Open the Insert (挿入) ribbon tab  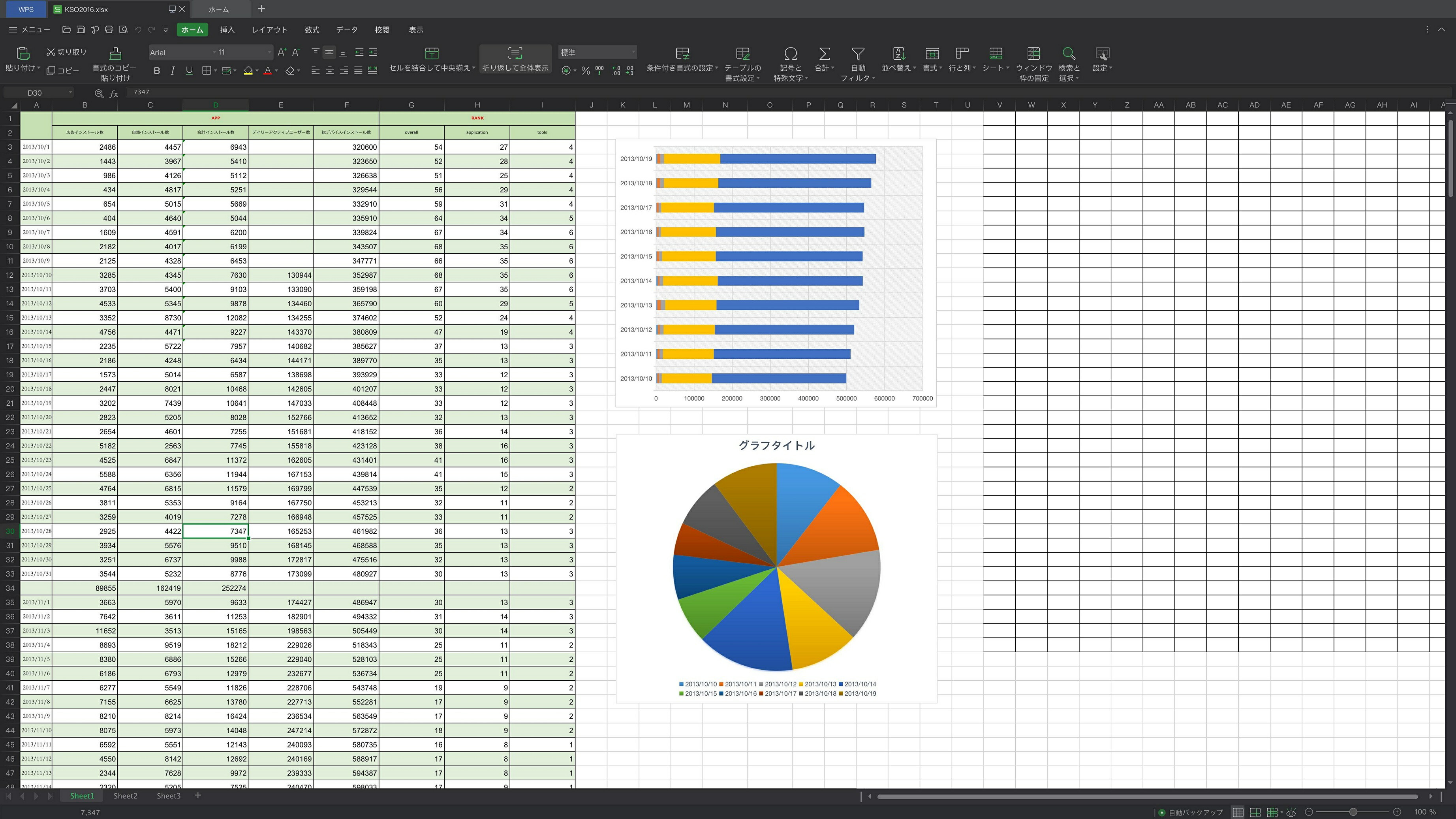227,29
